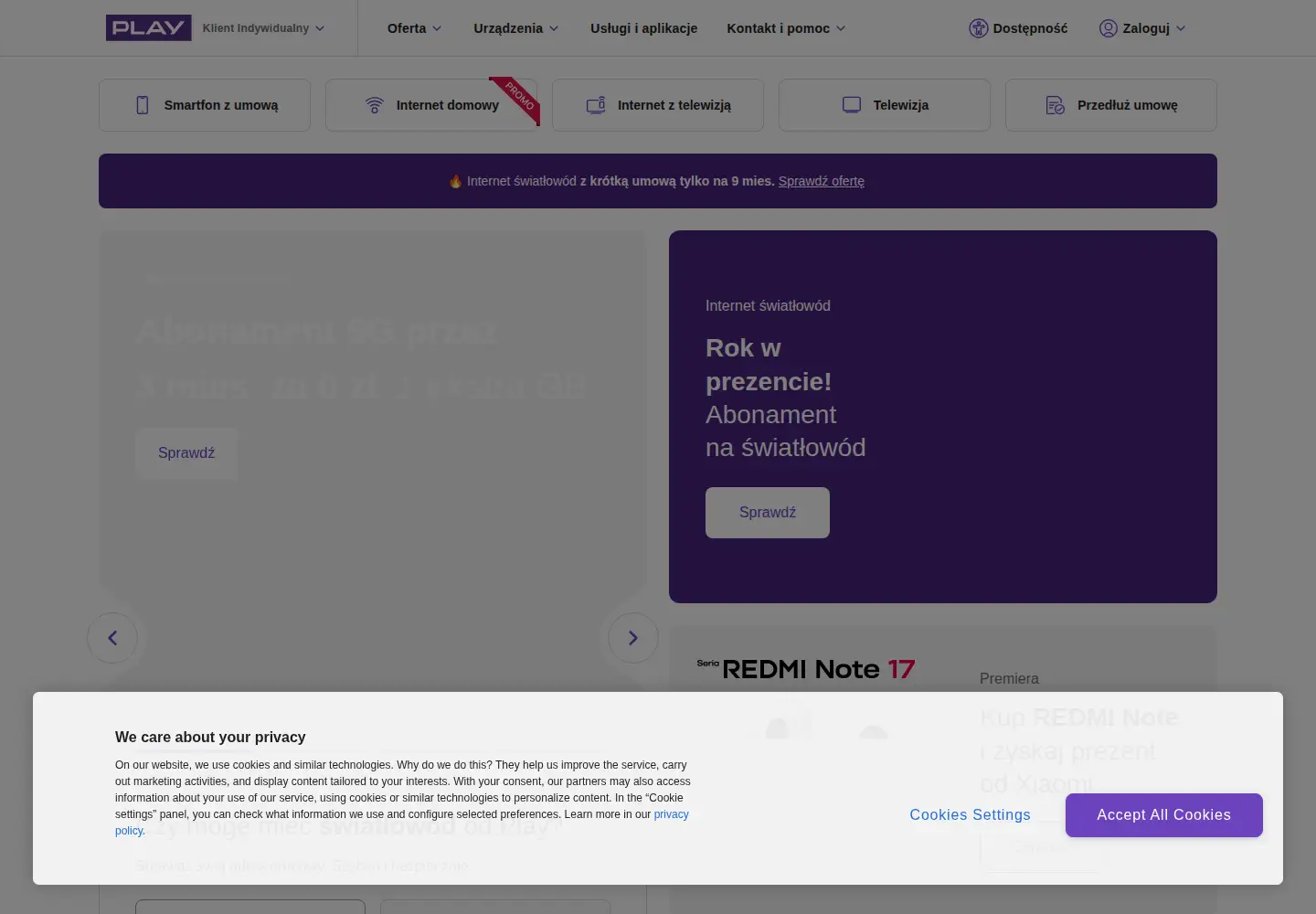The height and width of the screenshot is (914, 1316).
Task: Click the REDMI Note 17 logo
Action: tap(805, 669)
